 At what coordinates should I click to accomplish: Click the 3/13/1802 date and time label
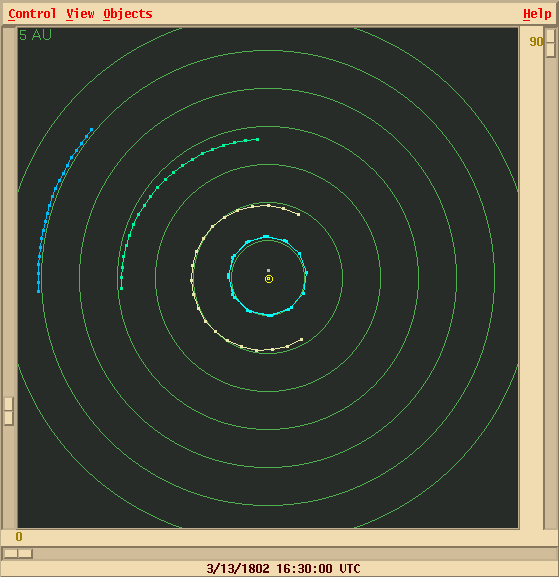tap(283, 569)
